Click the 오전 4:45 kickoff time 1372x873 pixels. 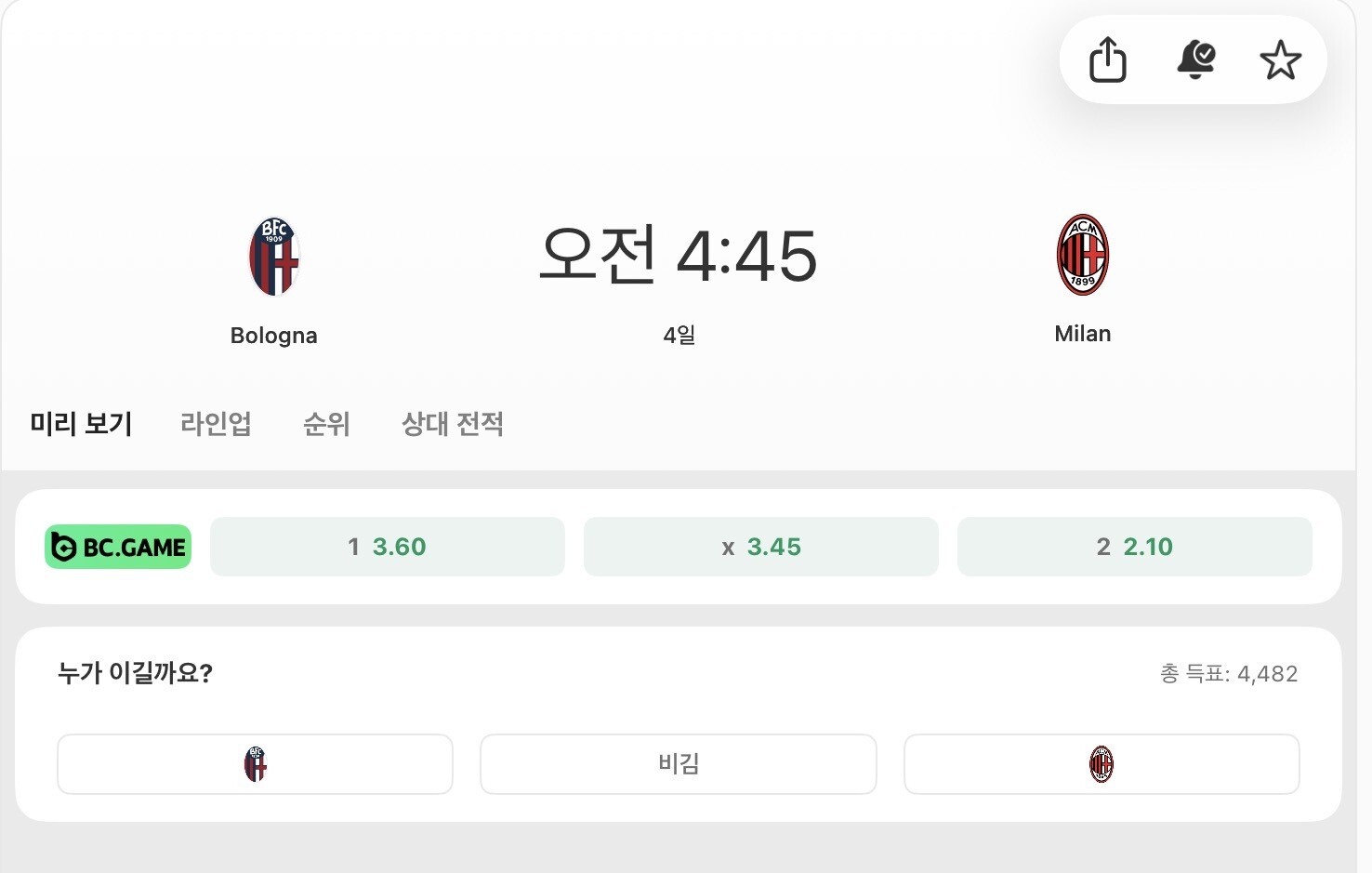click(678, 256)
